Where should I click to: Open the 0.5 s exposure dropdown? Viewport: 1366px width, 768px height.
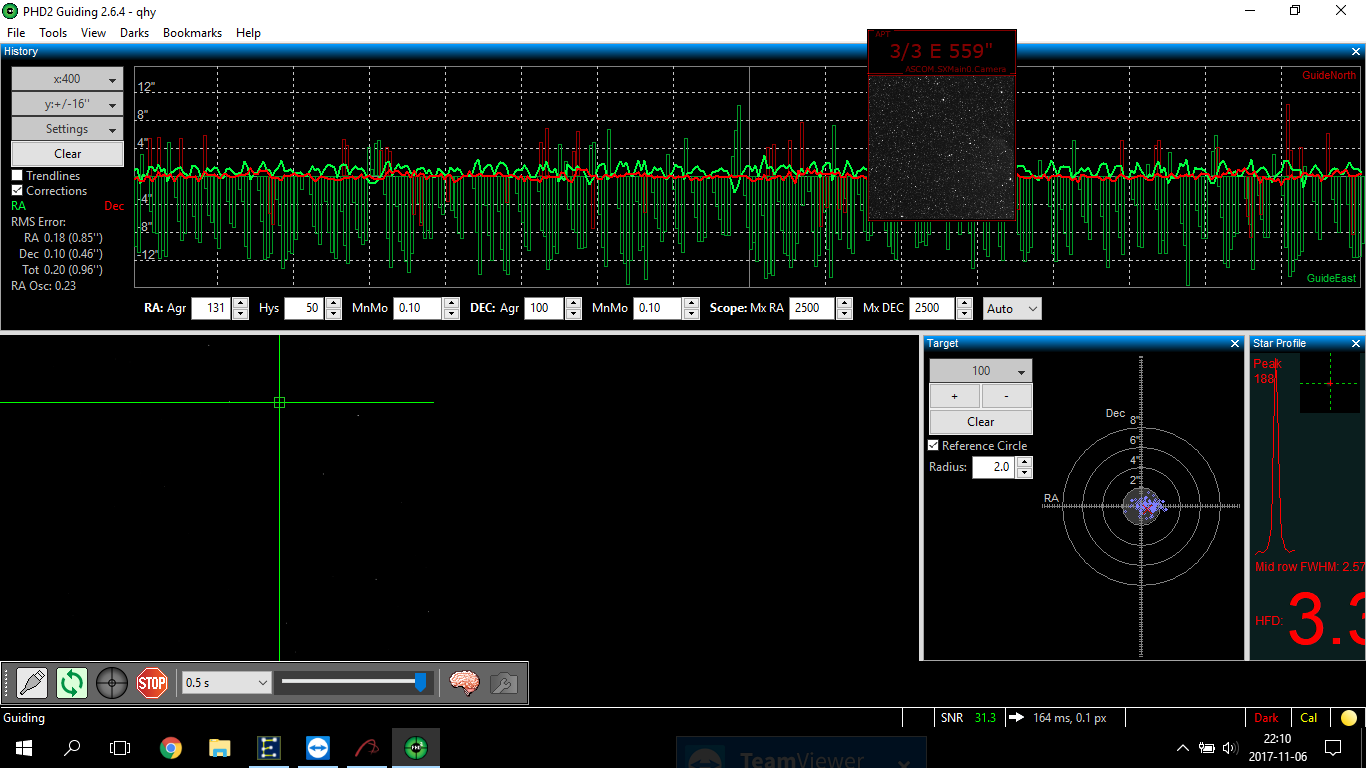pyautogui.click(x=227, y=683)
